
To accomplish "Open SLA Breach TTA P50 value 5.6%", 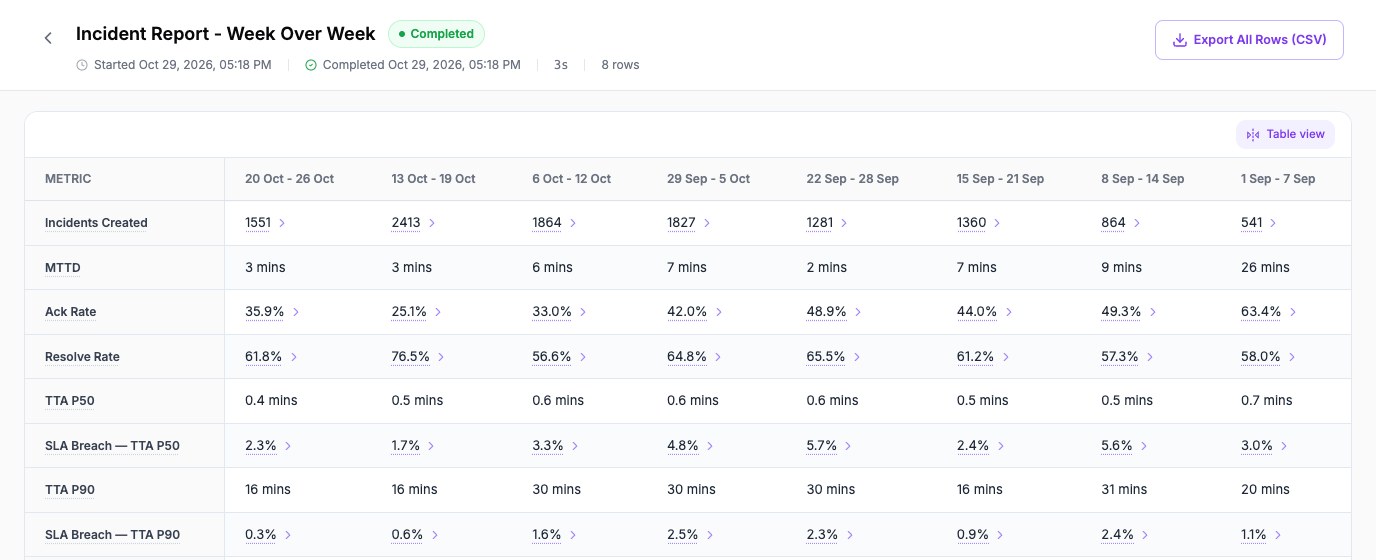I will (1117, 446).
